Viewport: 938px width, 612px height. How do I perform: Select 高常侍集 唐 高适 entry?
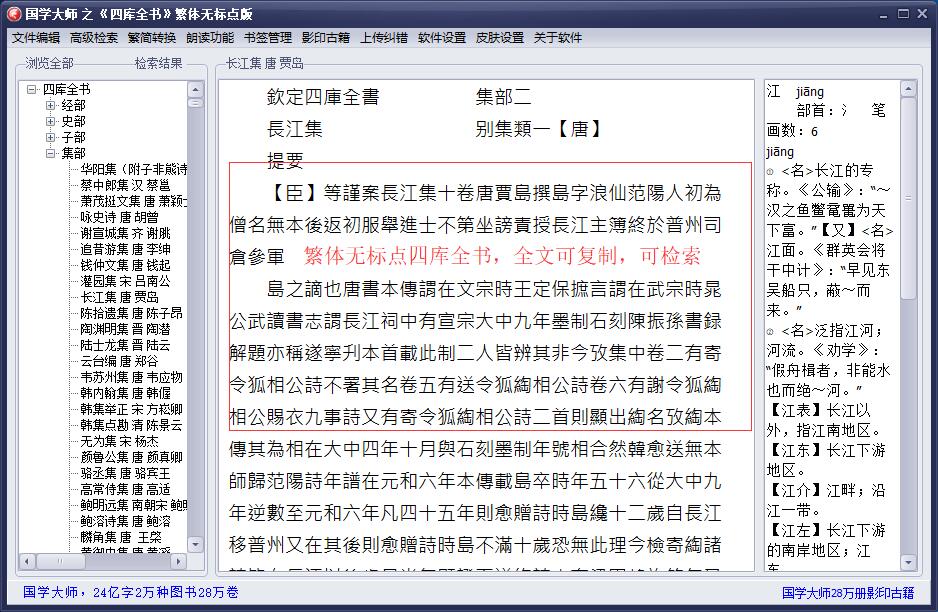pos(126,489)
